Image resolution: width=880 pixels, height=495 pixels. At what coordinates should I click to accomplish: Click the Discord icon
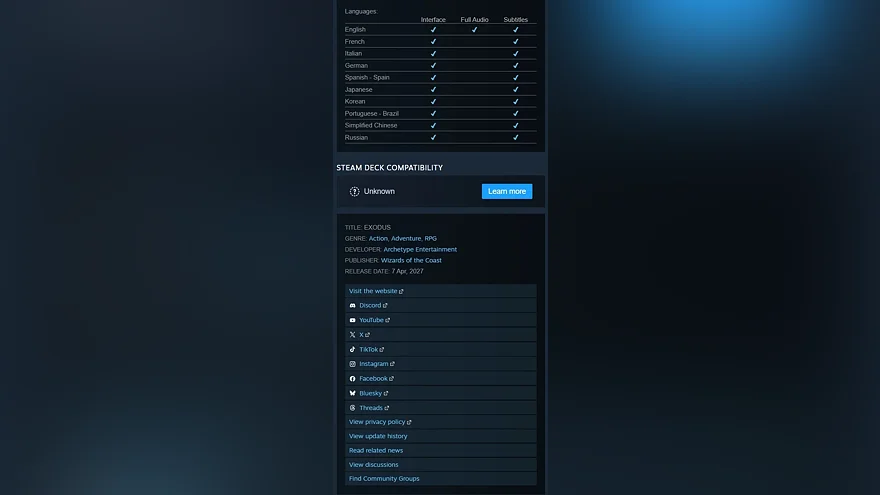(x=352, y=305)
